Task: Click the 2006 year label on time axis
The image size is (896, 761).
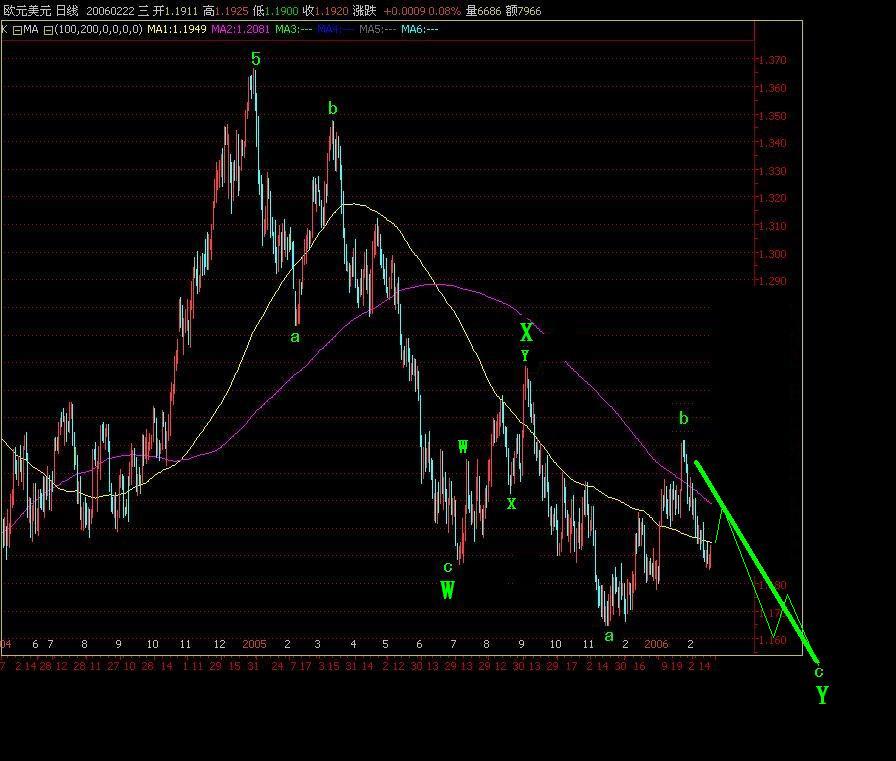Action: [656, 644]
